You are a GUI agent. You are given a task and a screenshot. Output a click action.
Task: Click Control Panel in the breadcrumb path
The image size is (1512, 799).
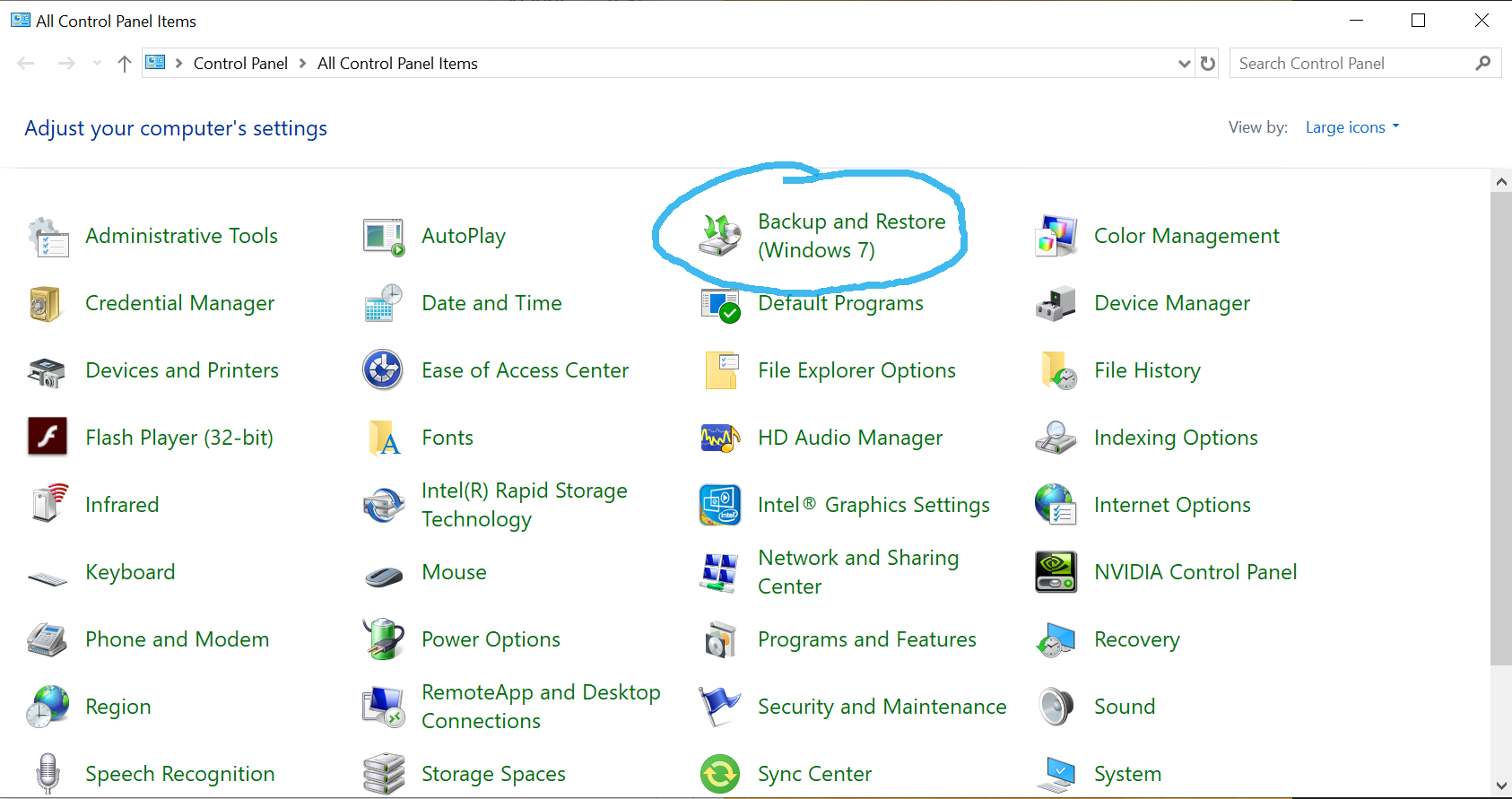pos(240,64)
